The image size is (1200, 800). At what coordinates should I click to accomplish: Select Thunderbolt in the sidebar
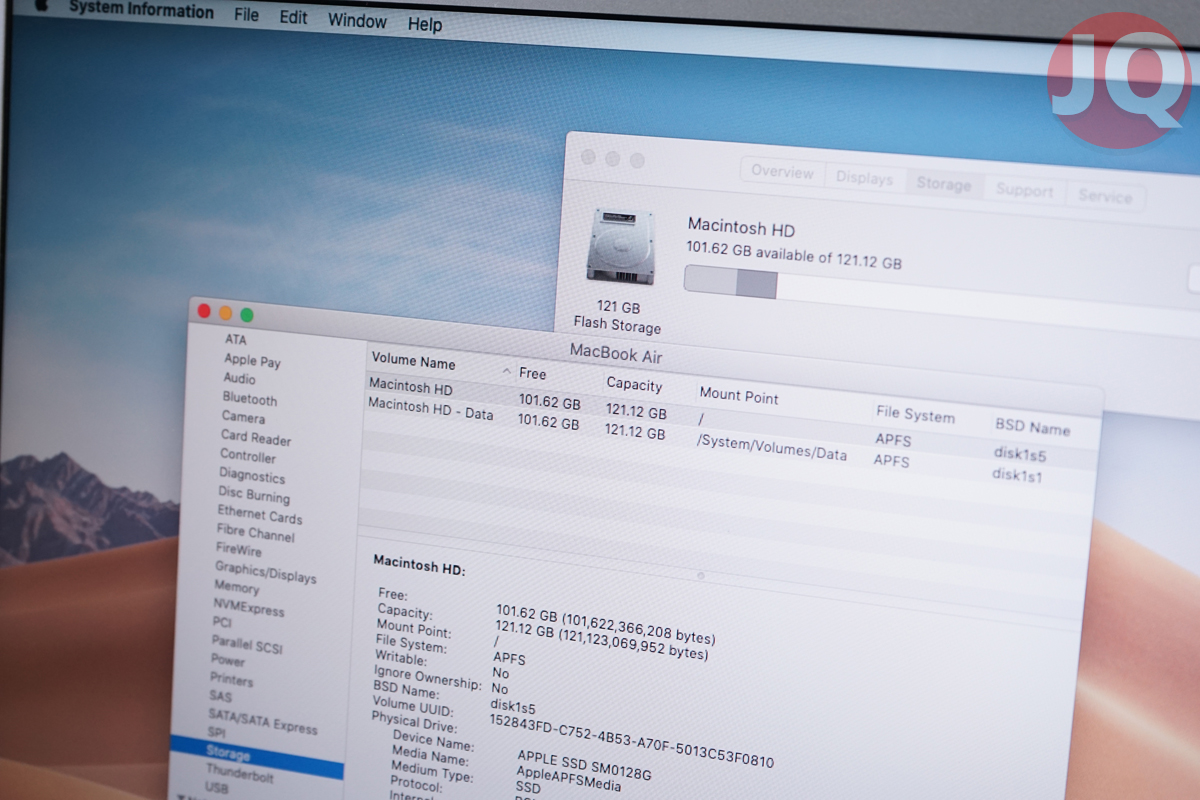click(240, 773)
